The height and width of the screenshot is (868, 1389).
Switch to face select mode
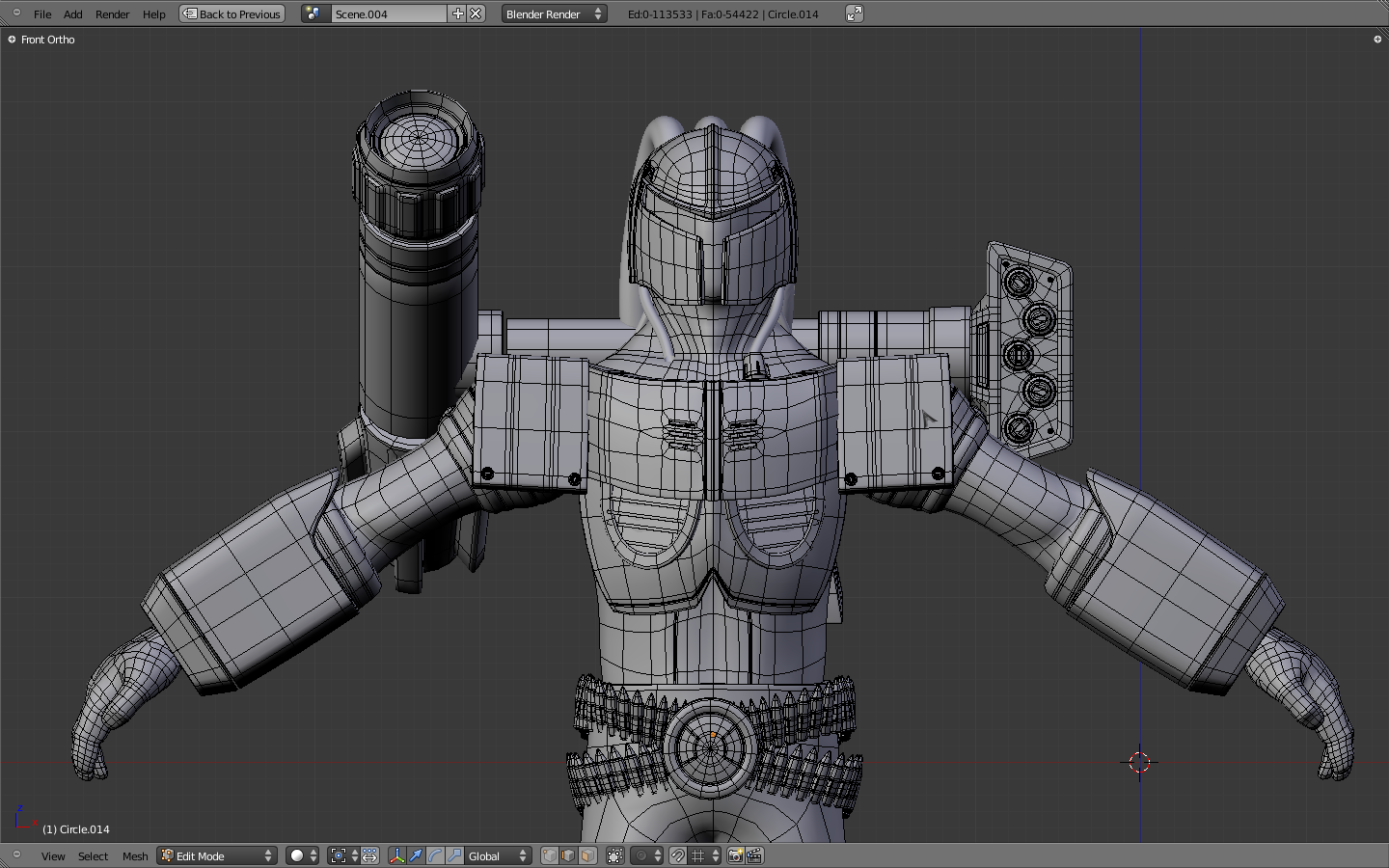pyautogui.click(x=587, y=856)
